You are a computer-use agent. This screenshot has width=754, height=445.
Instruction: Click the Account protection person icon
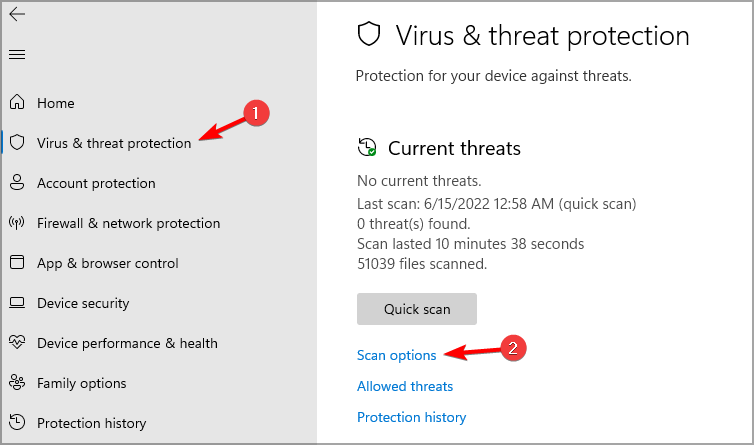17,183
